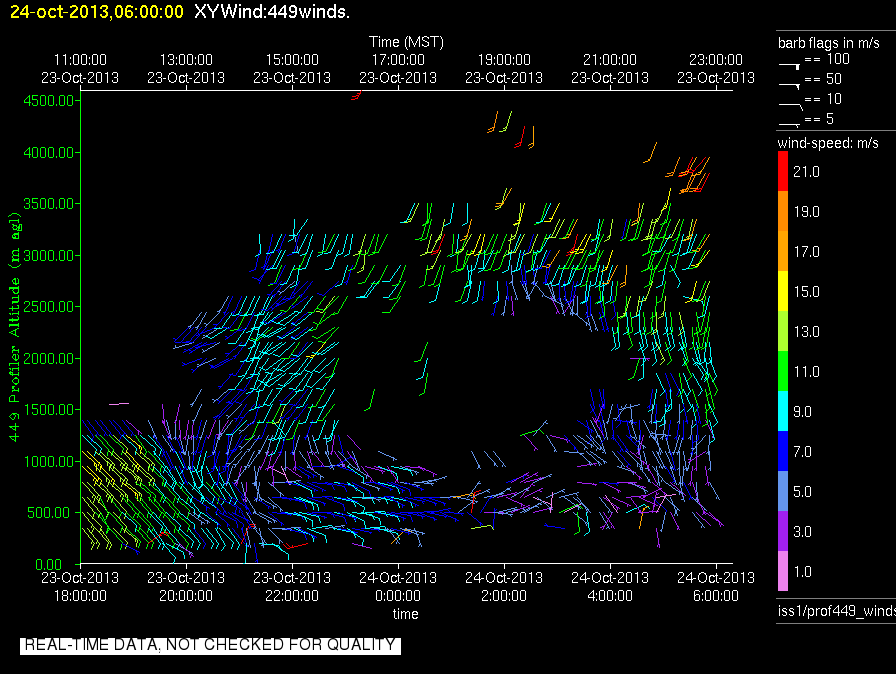Click the 23-Oct-2013 18:00:00 bottom axis label
The width and height of the screenshot is (896, 674).
pyautogui.click(x=80, y=587)
